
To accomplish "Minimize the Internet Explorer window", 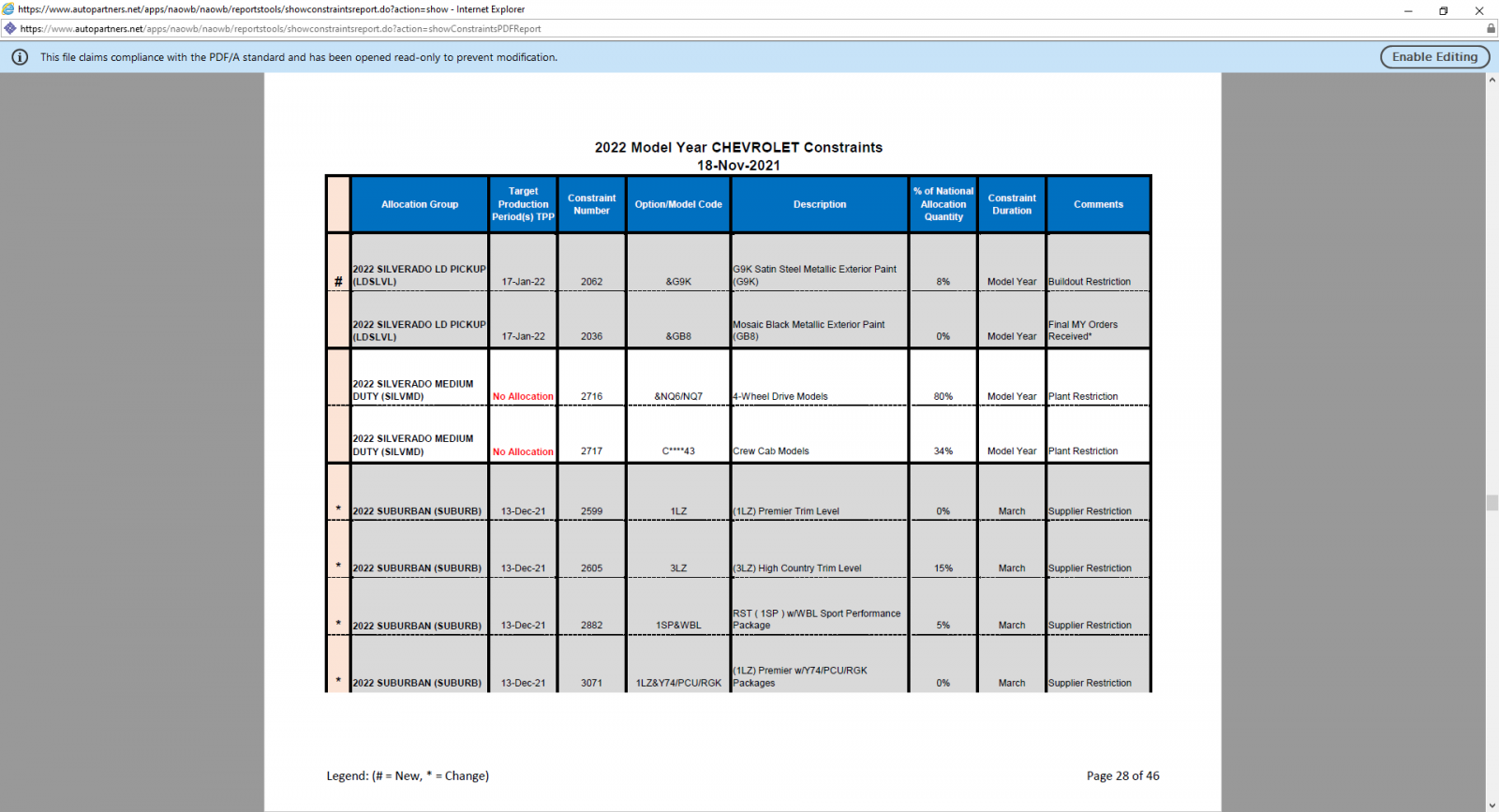I will click(x=1408, y=10).
